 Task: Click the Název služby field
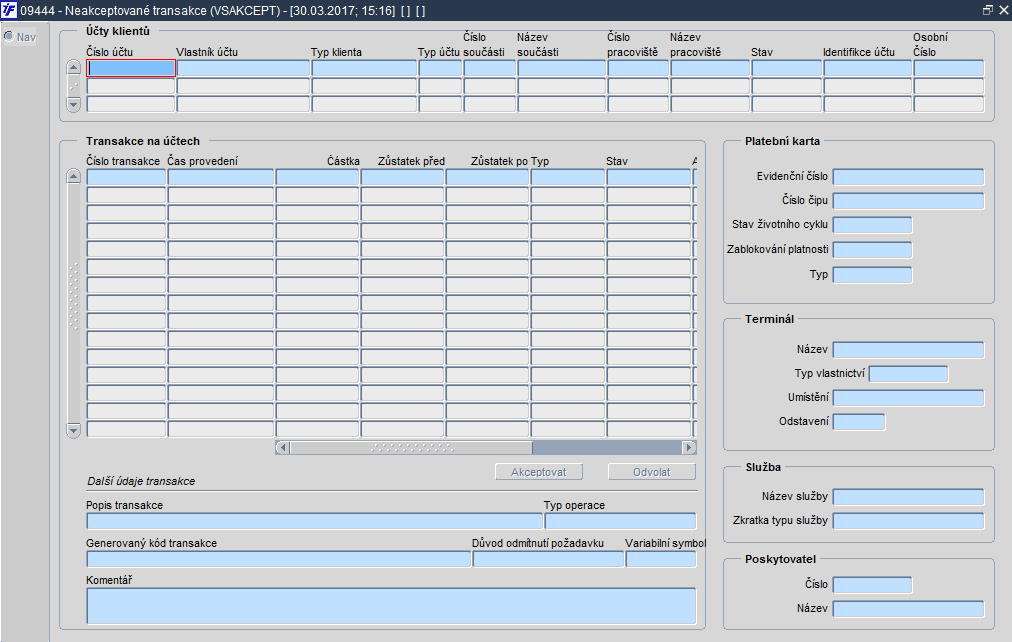click(x=908, y=497)
